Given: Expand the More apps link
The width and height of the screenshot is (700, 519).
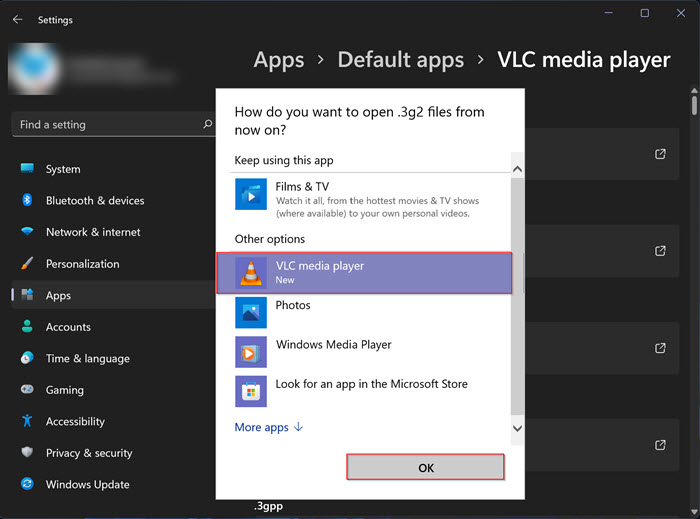Looking at the screenshot, I should coord(269,428).
